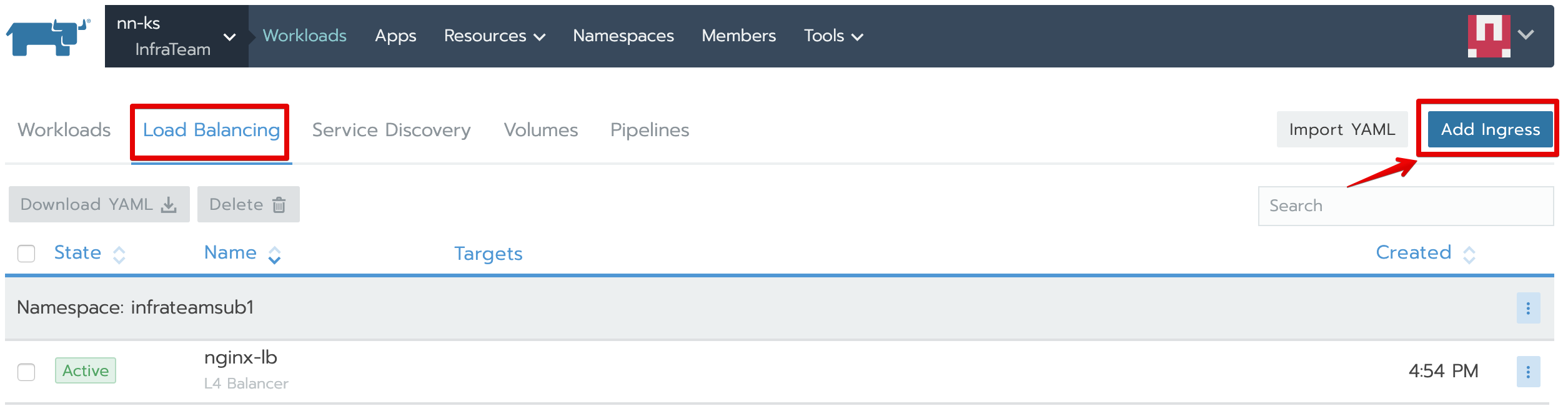The width and height of the screenshot is (1568, 416).
Task: Check the nginx-lb row checkbox
Action: (26, 372)
